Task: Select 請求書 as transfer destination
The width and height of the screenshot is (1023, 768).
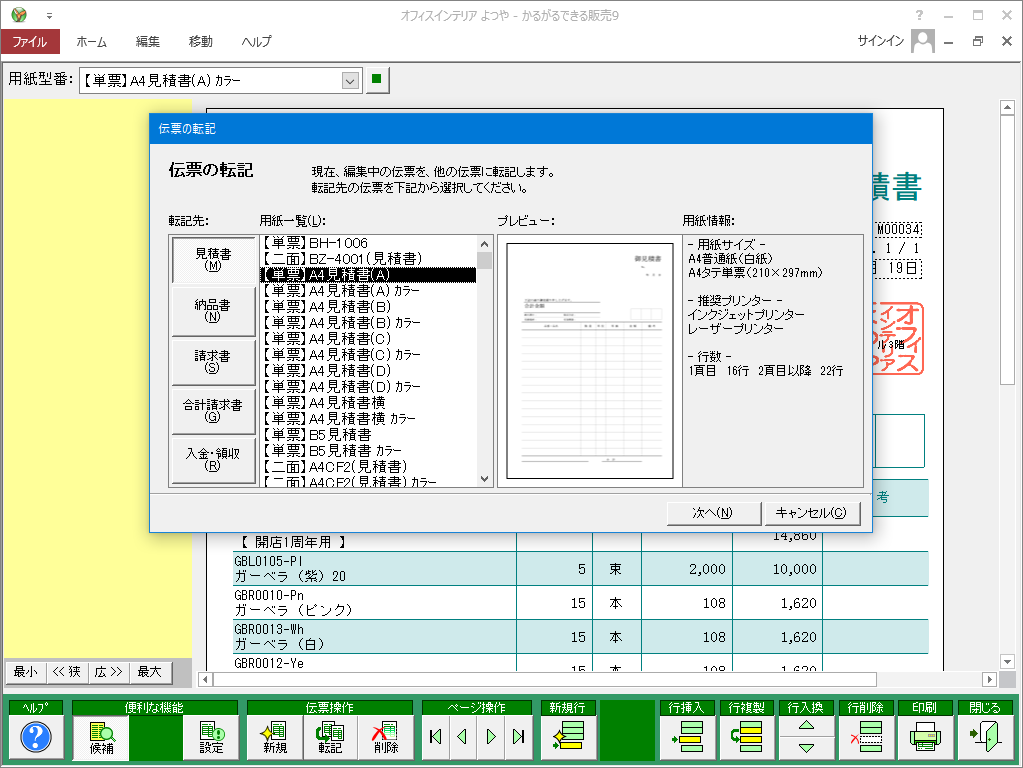Action: point(213,361)
